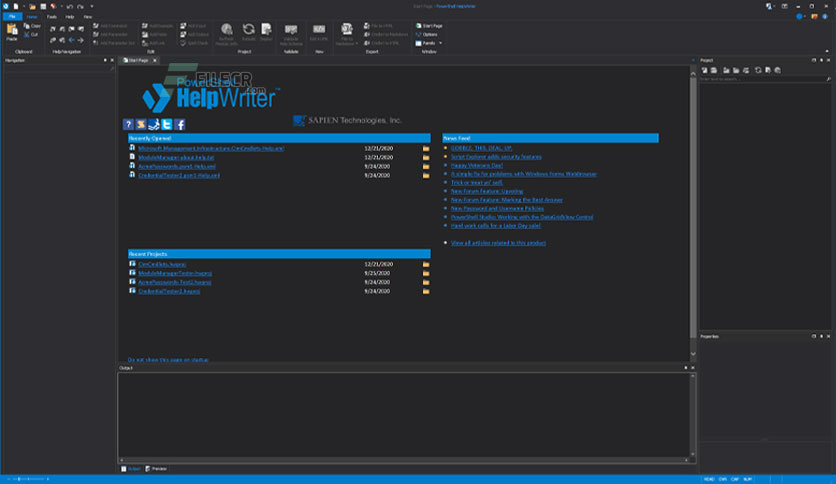The width and height of the screenshot is (836, 484).
Task: Toggle auto-hide pin on Navigation panel
Action: click(x=105, y=60)
